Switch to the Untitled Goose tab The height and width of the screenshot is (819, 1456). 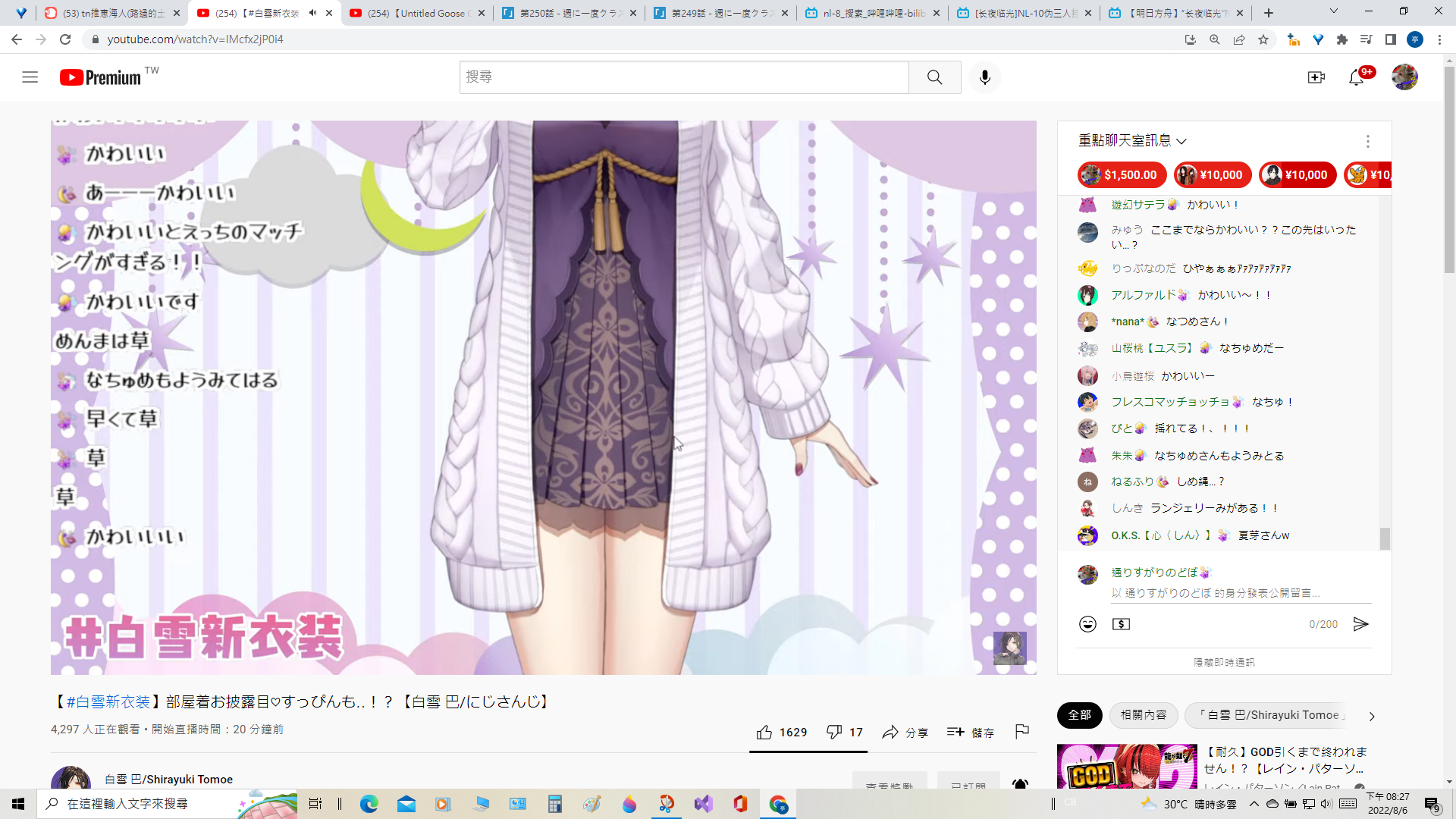point(416,13)
